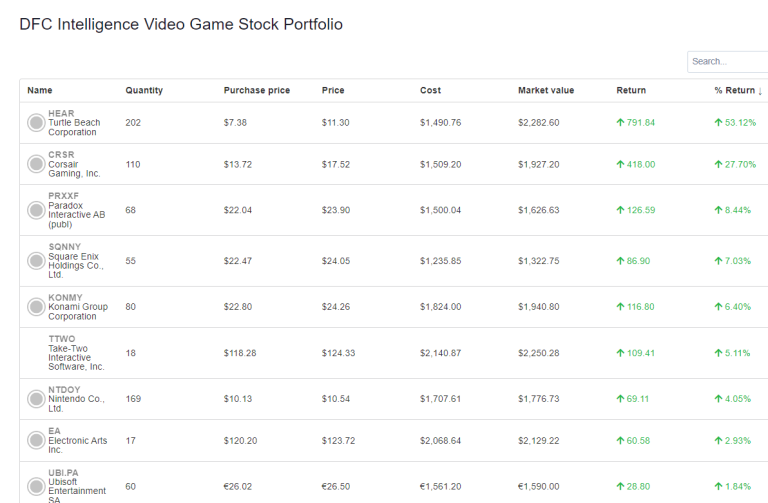The height and width of the screenshot is (503, 768).
Task: Open the NTDOY ticker symbol link
Action: coord(65,390)
